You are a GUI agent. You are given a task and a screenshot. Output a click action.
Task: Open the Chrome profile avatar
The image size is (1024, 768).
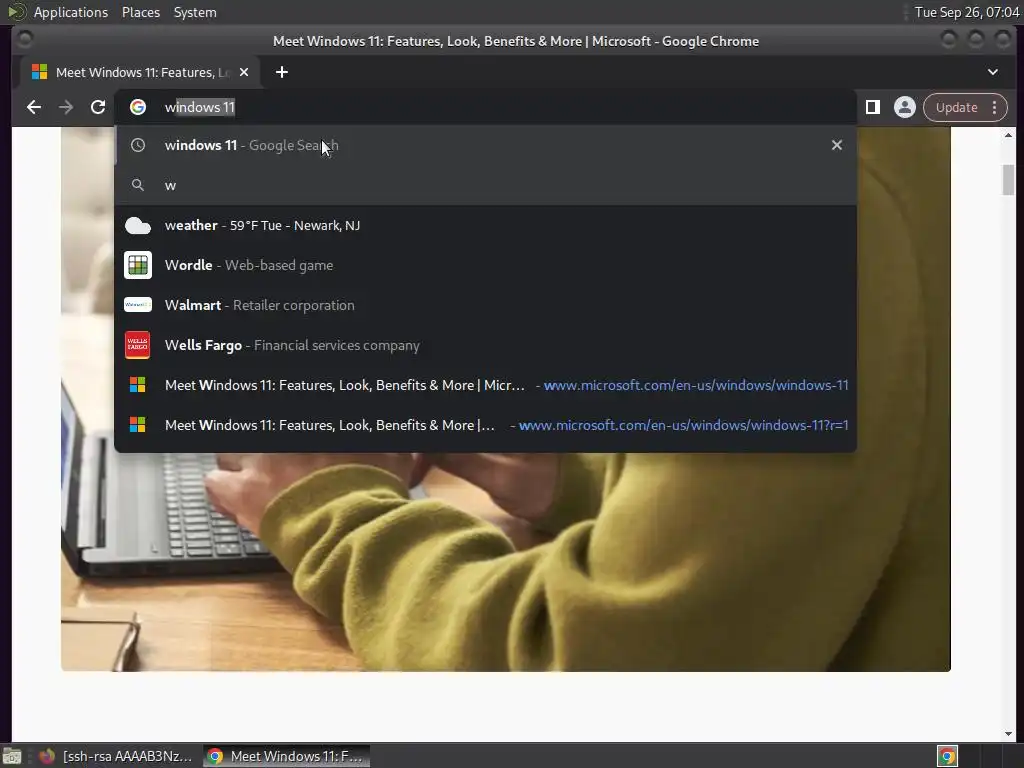pos(904,107)
